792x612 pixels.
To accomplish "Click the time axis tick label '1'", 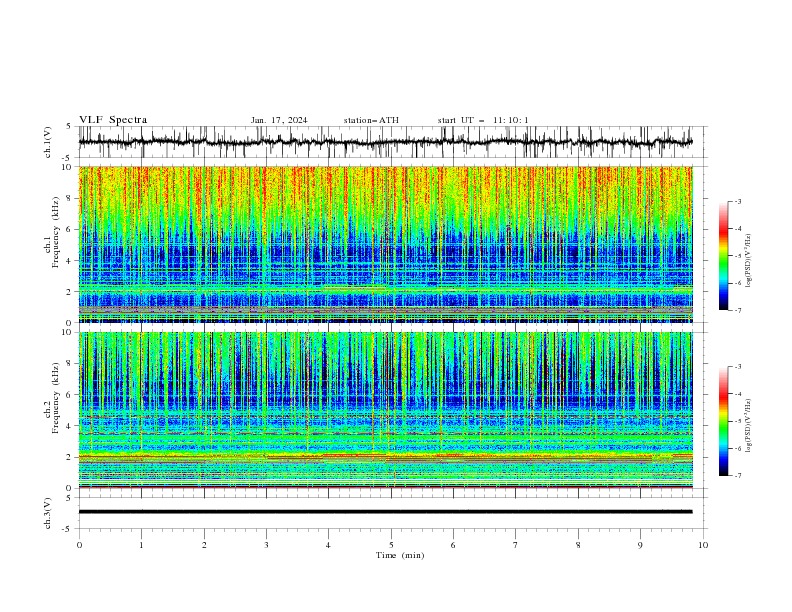I will 141,545.
